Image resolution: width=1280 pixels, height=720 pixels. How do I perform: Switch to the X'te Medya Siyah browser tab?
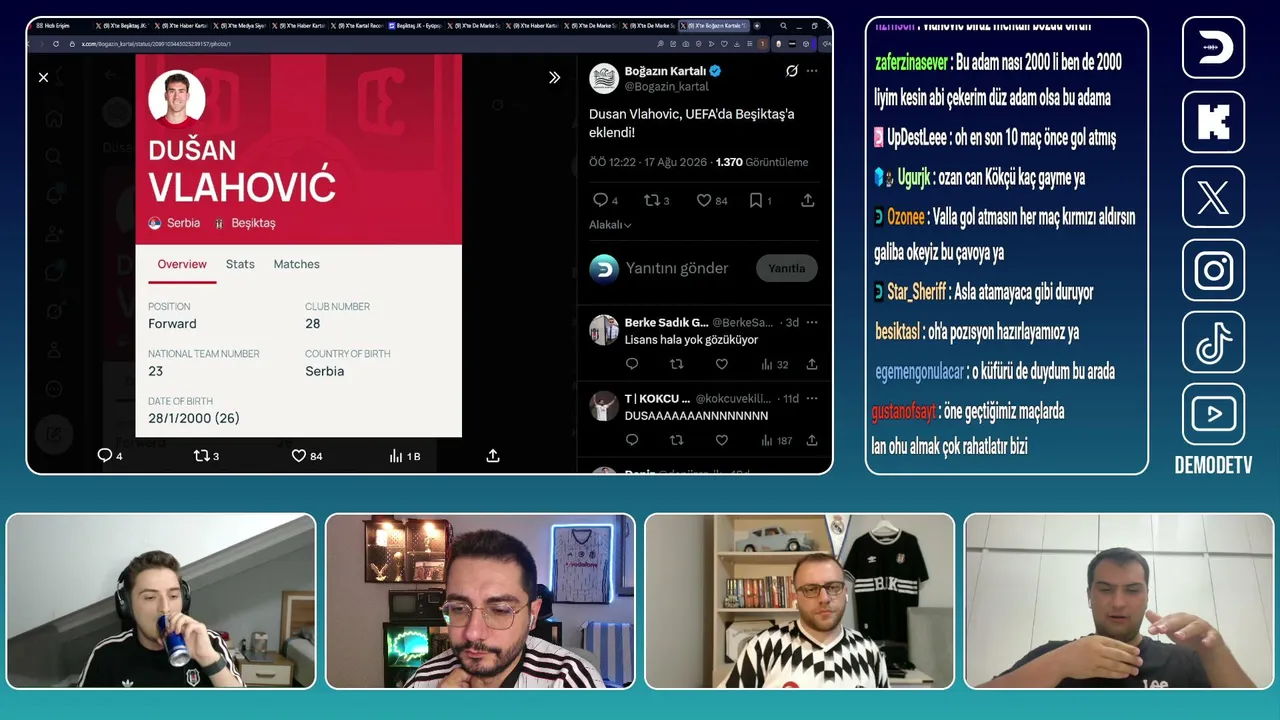tap(238, 25)
